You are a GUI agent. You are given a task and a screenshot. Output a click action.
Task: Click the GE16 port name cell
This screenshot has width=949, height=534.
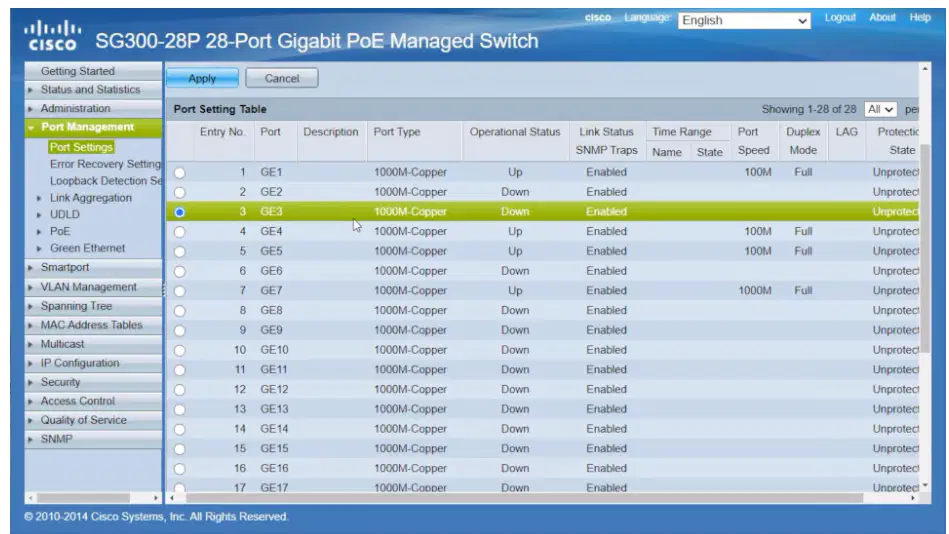[x=274, y=468]
